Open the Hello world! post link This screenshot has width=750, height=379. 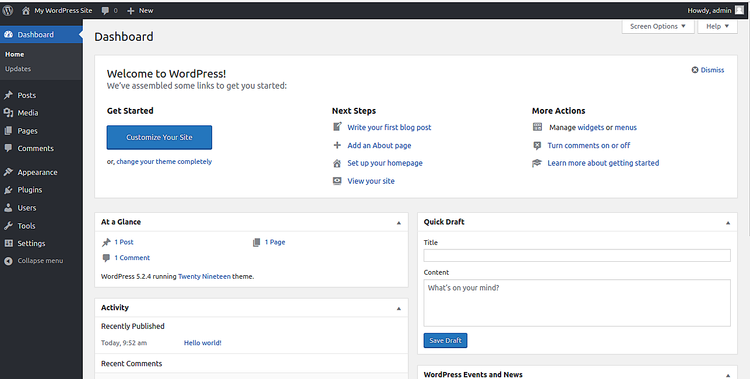coord(202,343)
